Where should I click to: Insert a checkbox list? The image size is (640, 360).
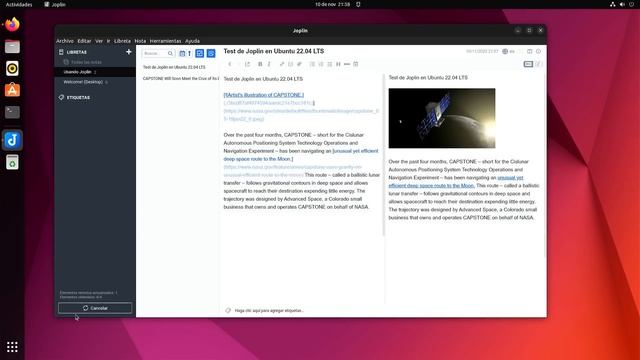click(330, 64)
